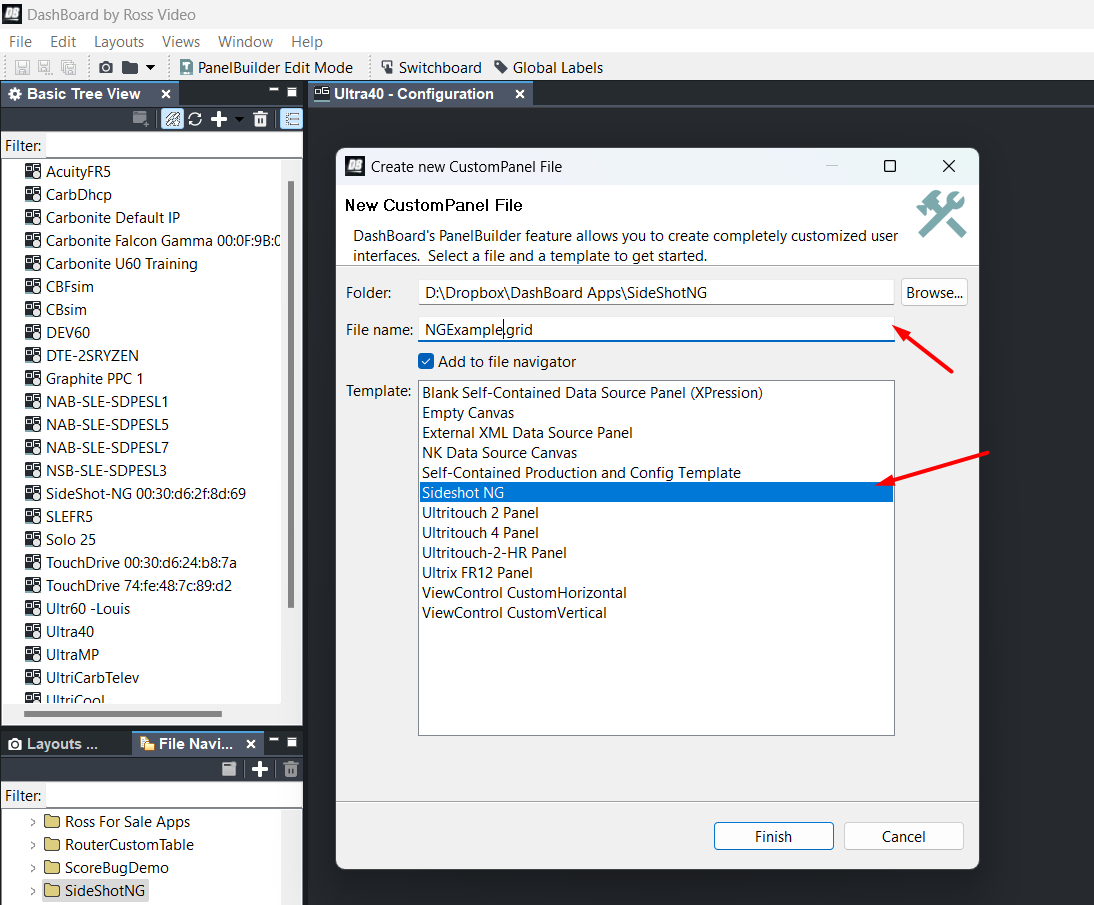Screen dimensions: 1094x905
Task: Click the Browse... button
Action: pos(934,293)
